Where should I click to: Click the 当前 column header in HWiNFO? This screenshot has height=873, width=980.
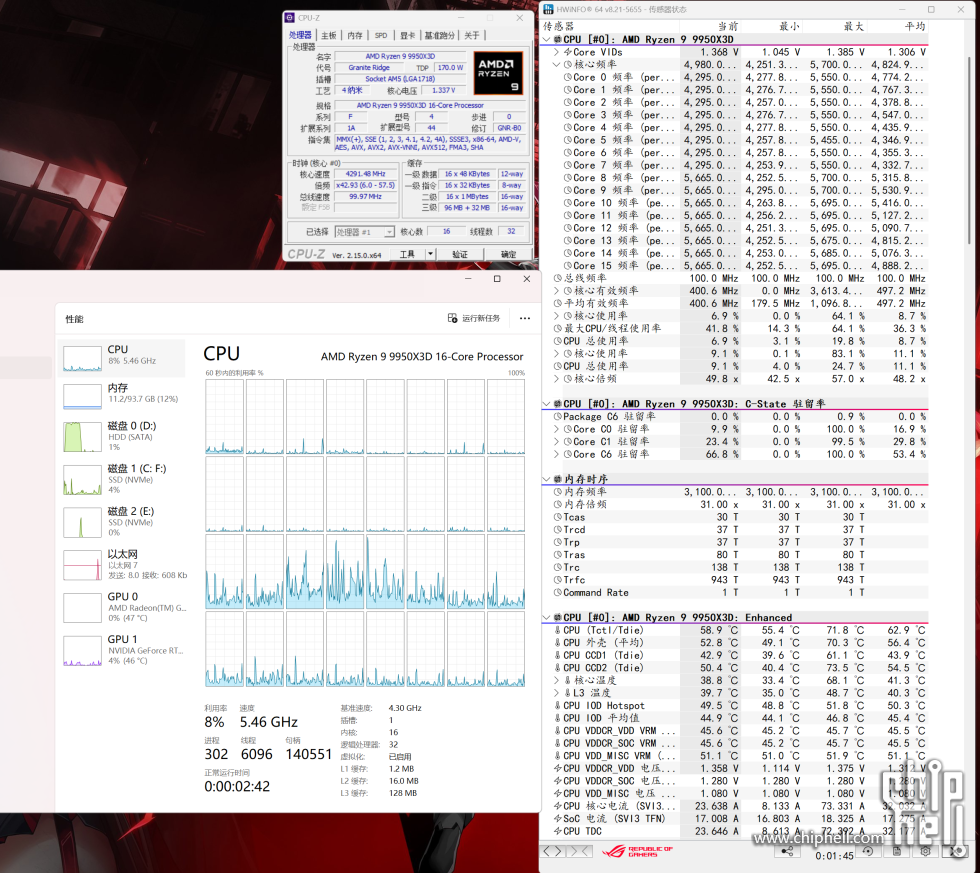[x=711, y=26]
